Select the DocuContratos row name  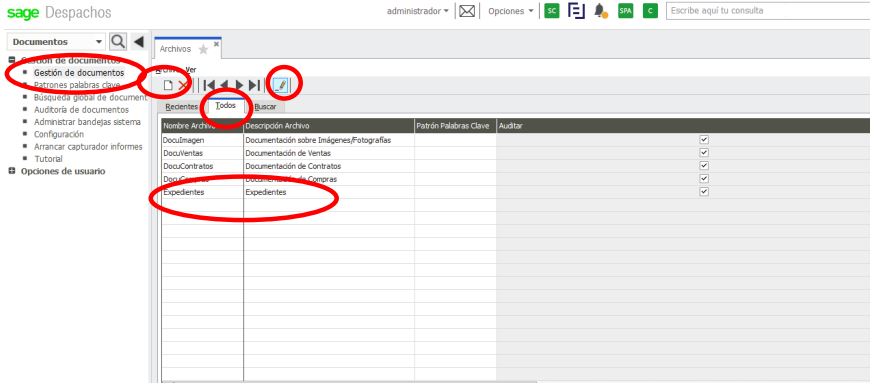(x=188, y=166)
